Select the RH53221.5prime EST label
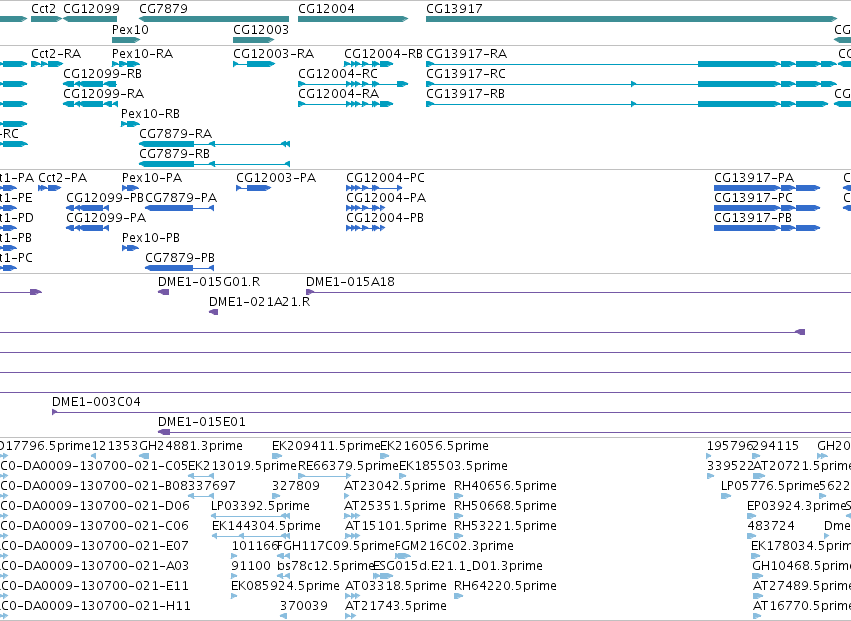 click(505, 526)
